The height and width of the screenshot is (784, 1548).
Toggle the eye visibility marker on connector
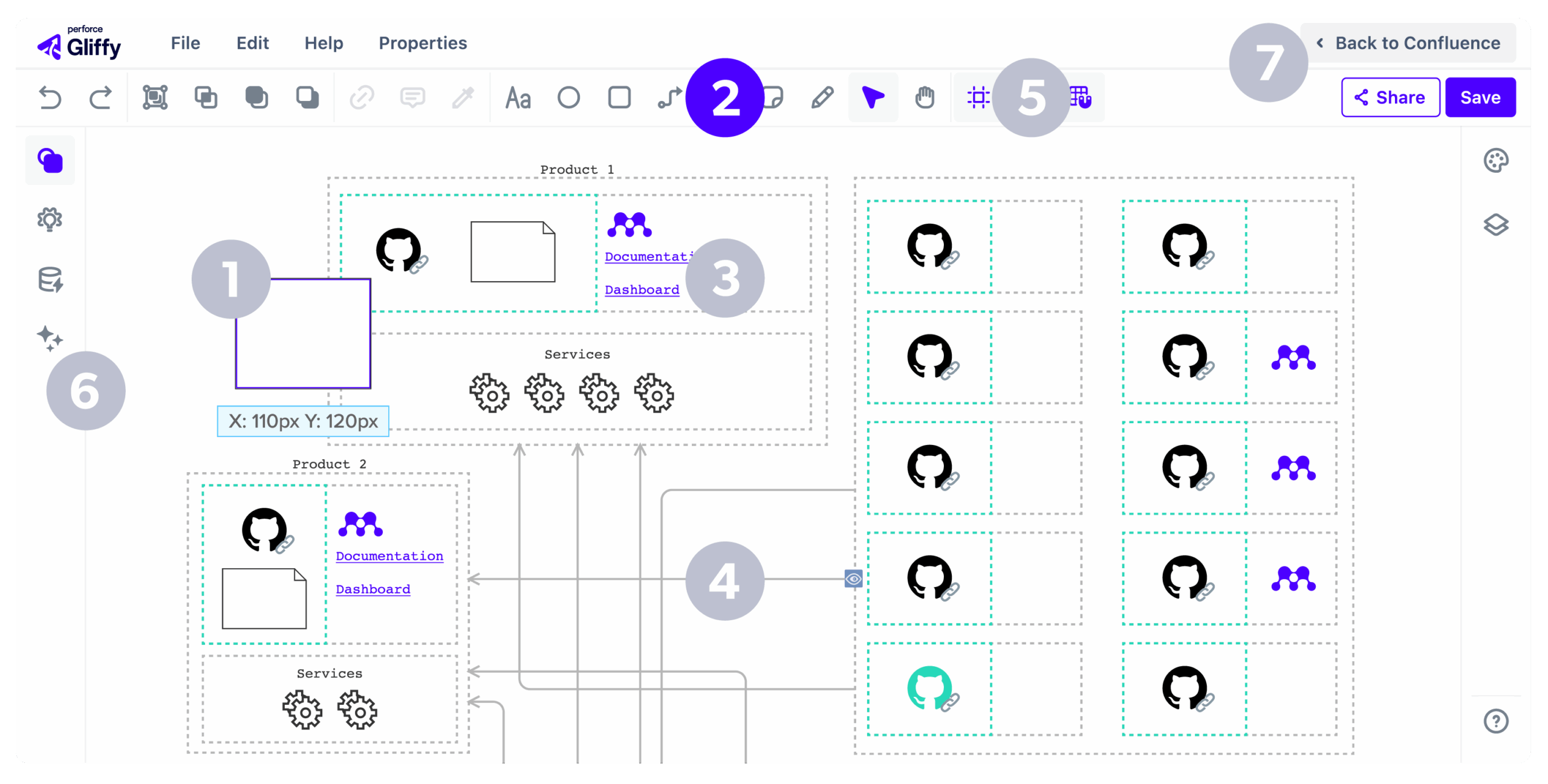point(853,578)
